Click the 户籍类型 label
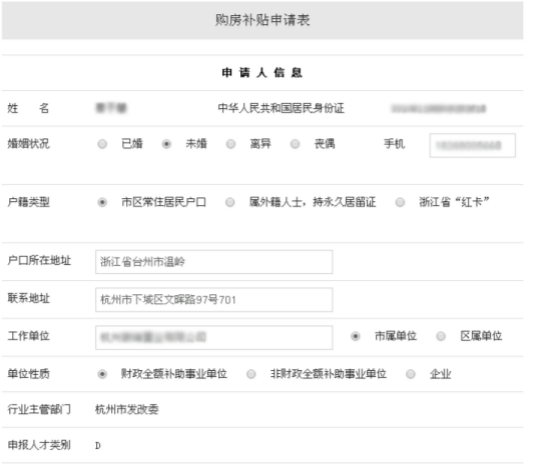538x470 pixels. pos(28,202)
